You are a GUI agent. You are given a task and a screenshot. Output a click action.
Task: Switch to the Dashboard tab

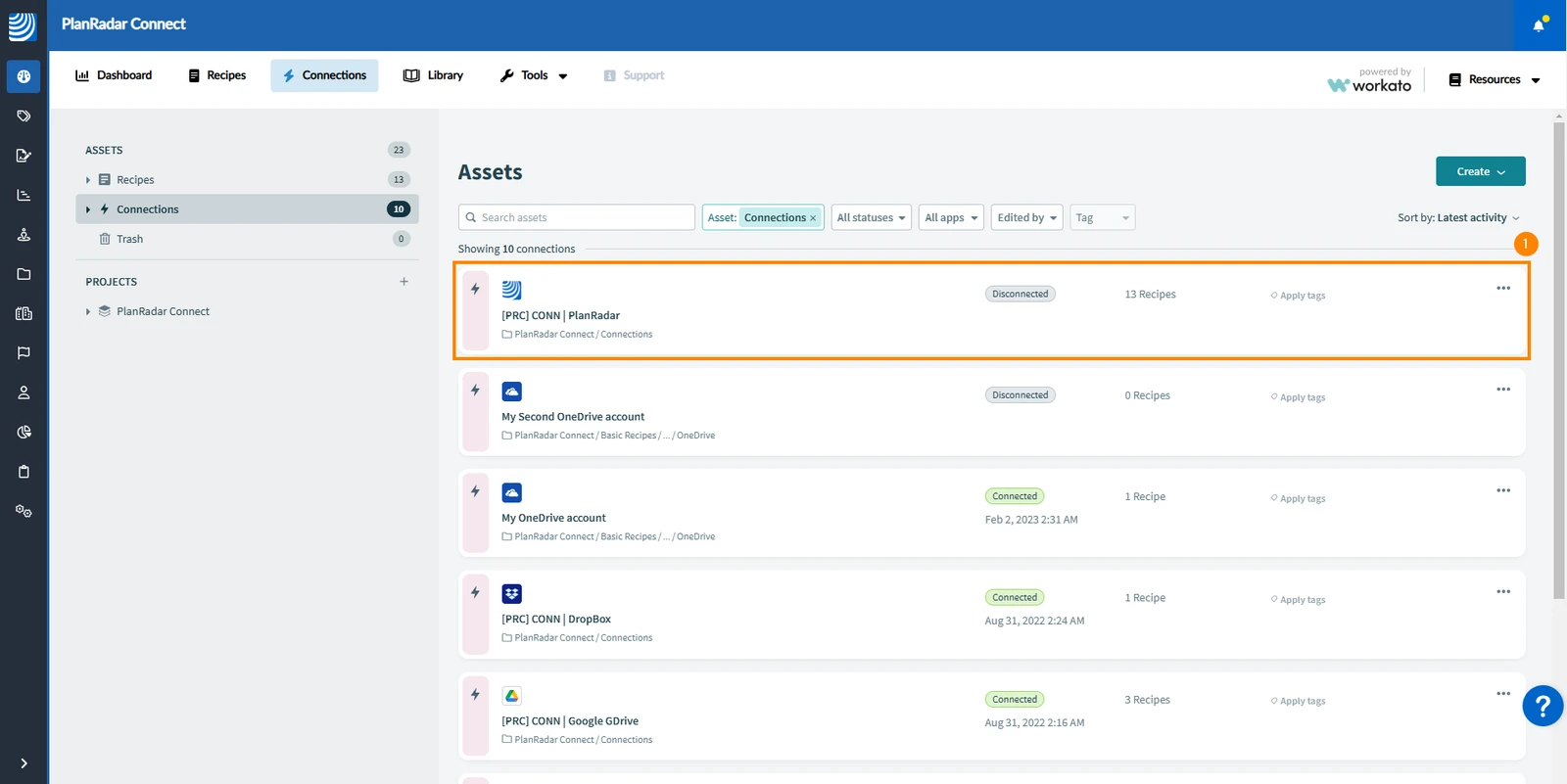coord(114,75)
